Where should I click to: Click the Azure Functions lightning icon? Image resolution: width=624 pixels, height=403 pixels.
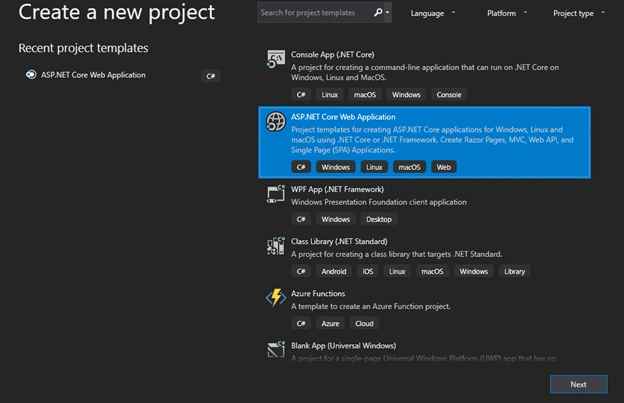pyautogui.click(x=275, y=298)
